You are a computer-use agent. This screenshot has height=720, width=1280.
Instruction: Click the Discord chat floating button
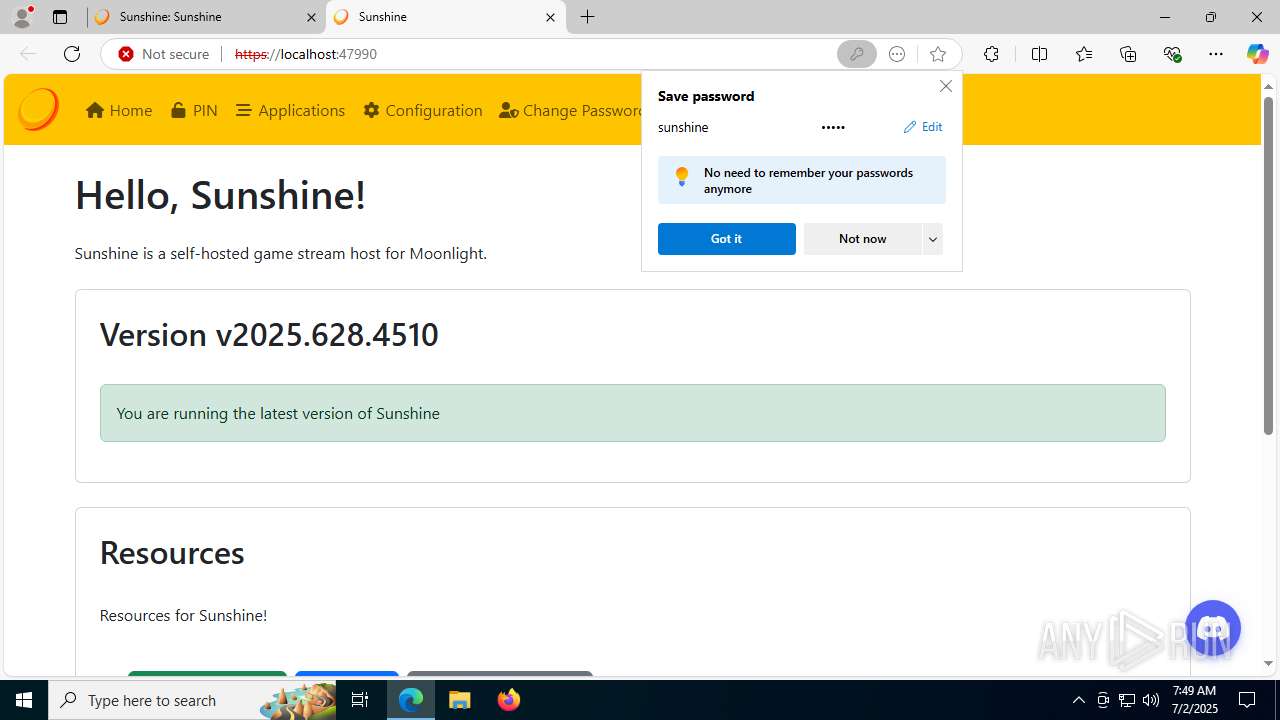coord(1212,628)
